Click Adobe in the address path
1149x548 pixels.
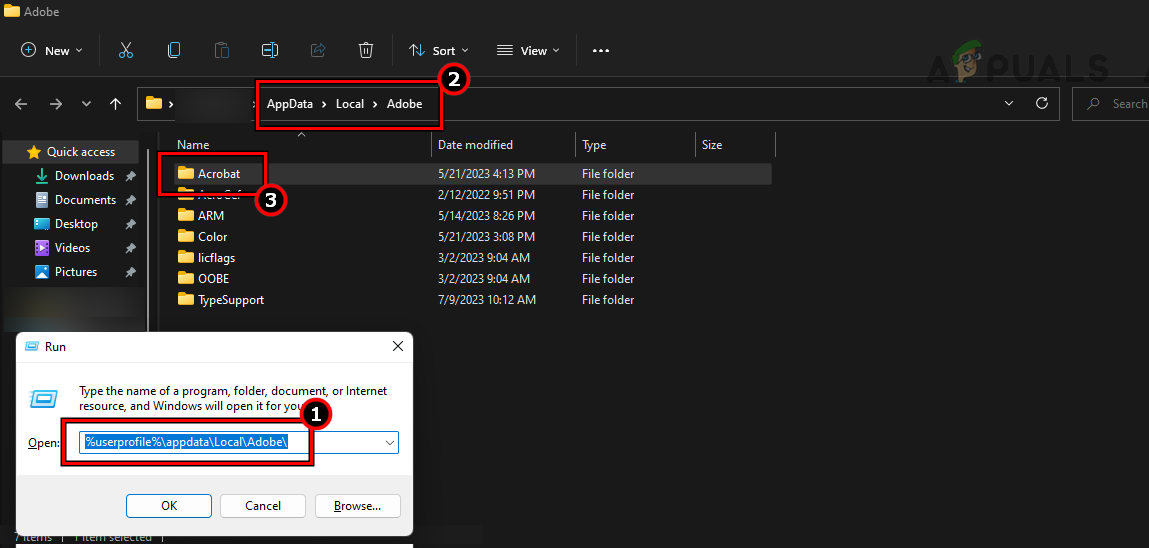pyautogui.click(x=404, y=104)
